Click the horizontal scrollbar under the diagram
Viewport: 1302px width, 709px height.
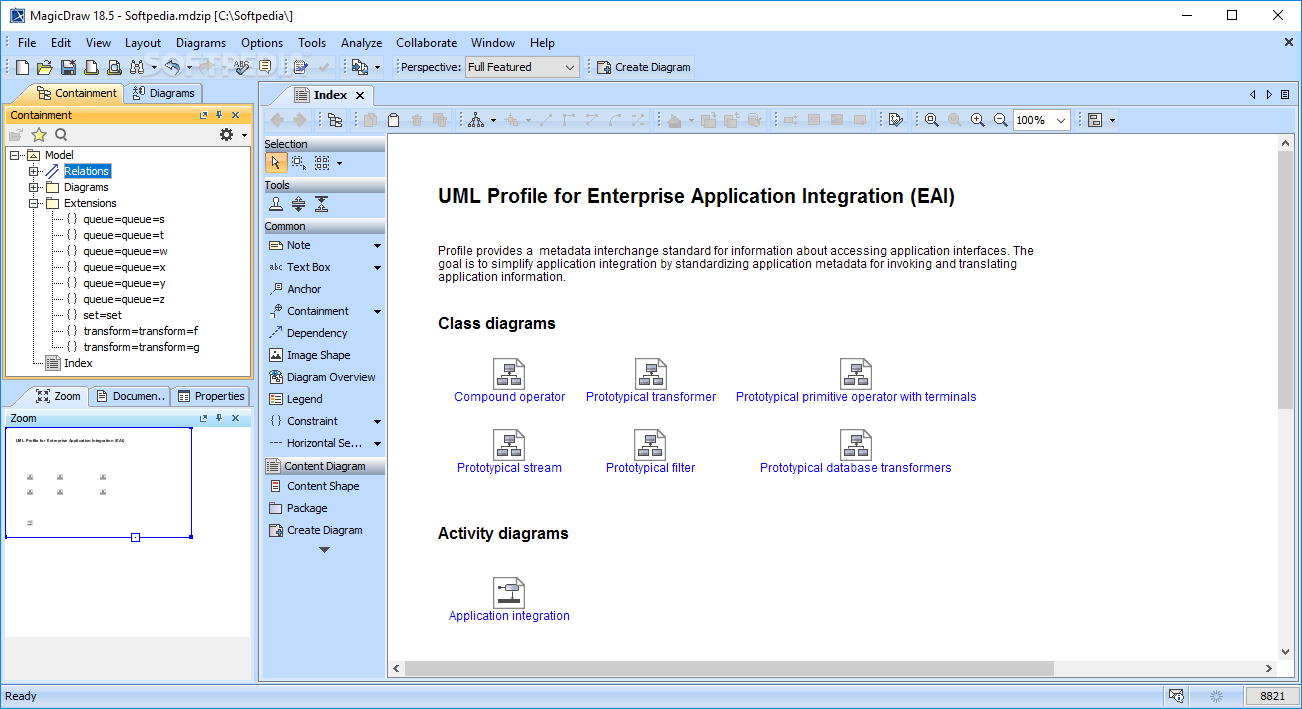tap(730, 668)
